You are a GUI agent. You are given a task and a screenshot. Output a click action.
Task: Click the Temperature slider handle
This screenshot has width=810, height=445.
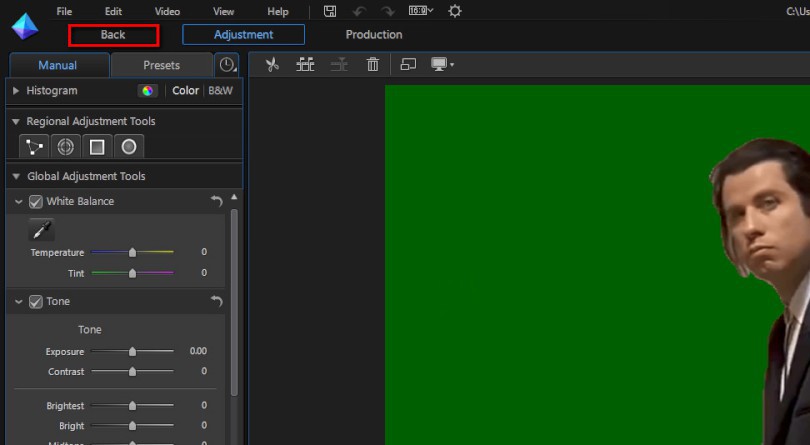pos(132,252)
